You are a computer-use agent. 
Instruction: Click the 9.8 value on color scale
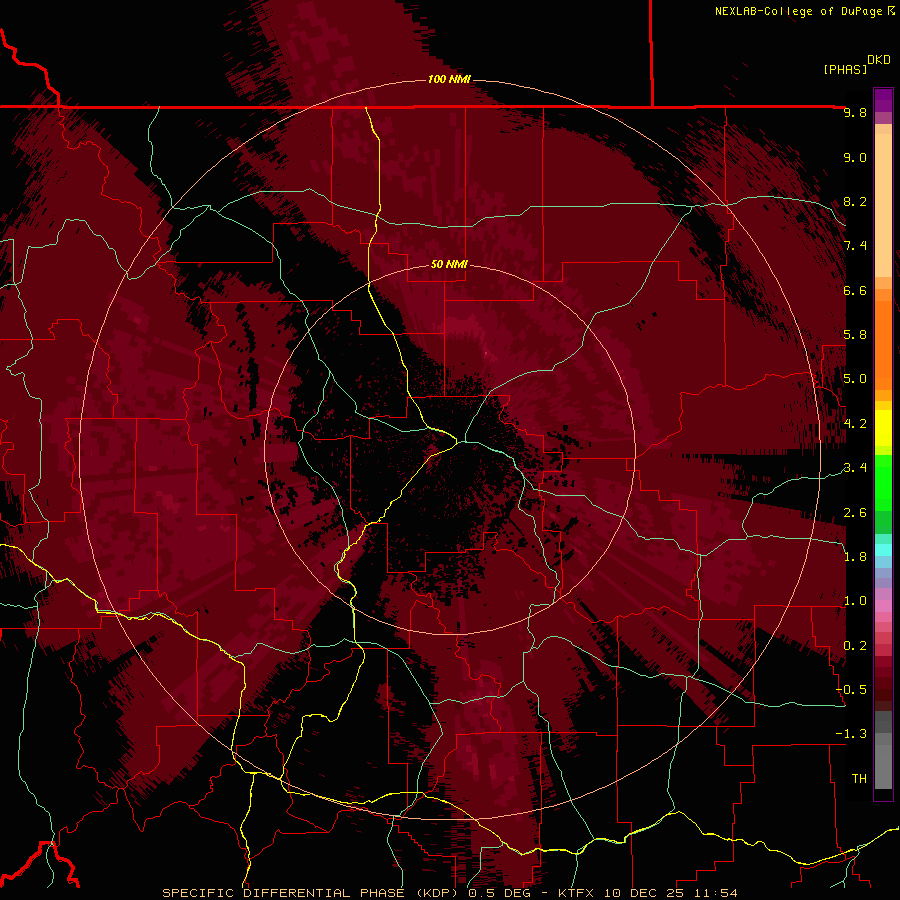pos(855,112)
